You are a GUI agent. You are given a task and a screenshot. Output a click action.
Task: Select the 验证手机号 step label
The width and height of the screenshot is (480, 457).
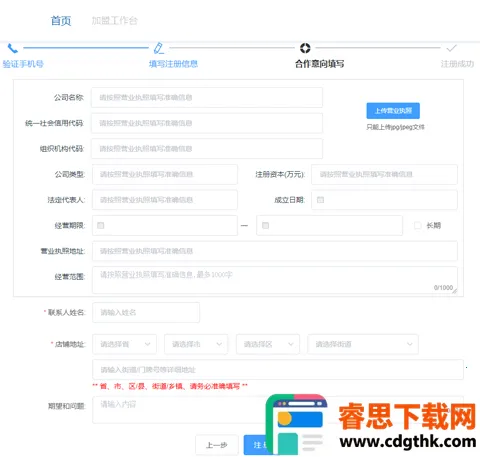(x=23, y=64)
